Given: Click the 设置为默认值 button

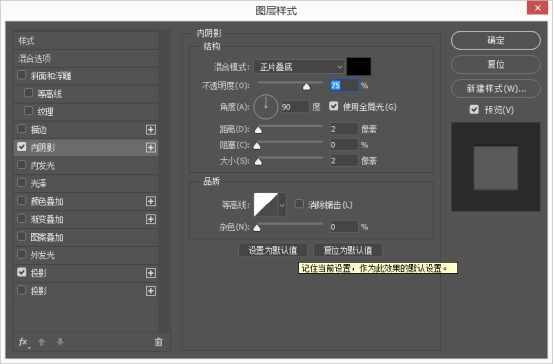Looking at the screenshot, I should [273, 250].
